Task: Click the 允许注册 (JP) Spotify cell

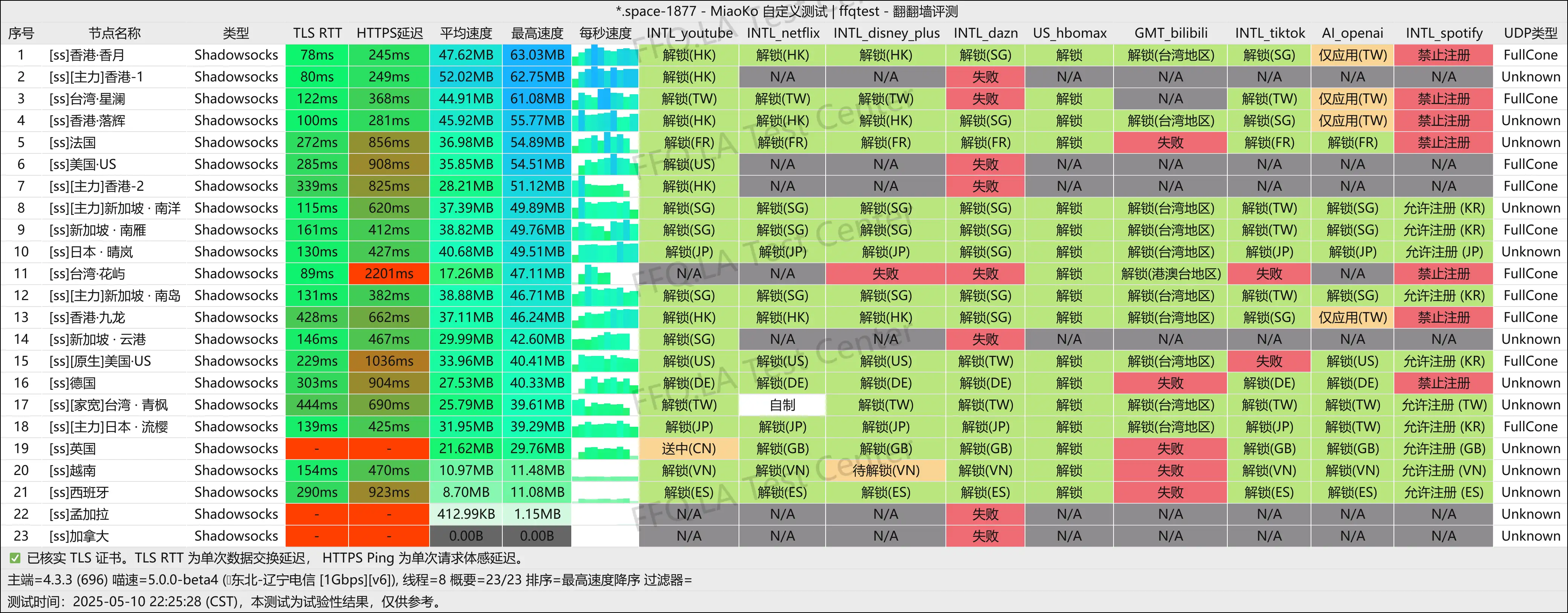Action: [1443, 251]
